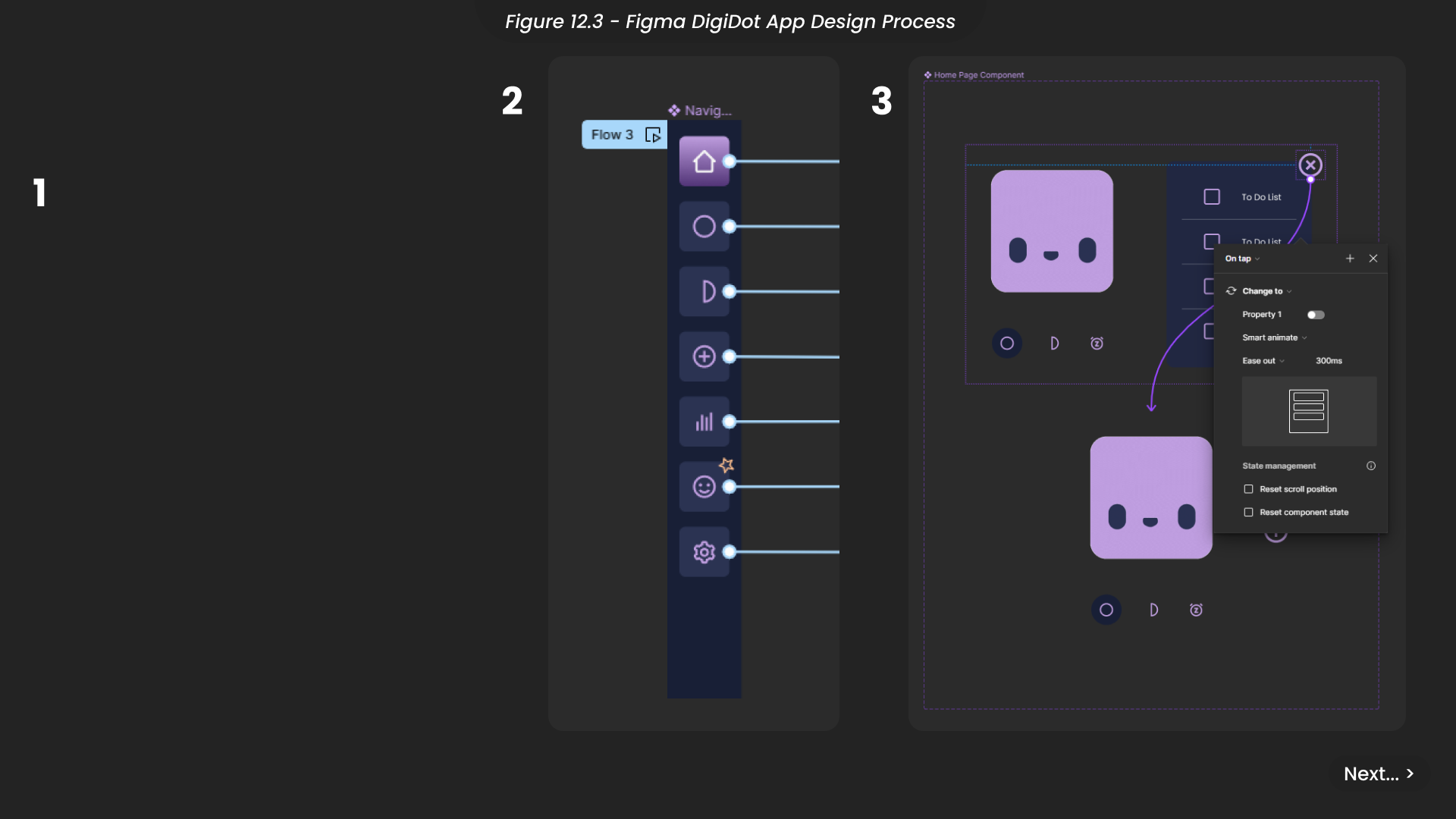Viewport: 1456px width, 819px height.
Task: Click the circle icon in navigation bar
Action: coord(704,226)
